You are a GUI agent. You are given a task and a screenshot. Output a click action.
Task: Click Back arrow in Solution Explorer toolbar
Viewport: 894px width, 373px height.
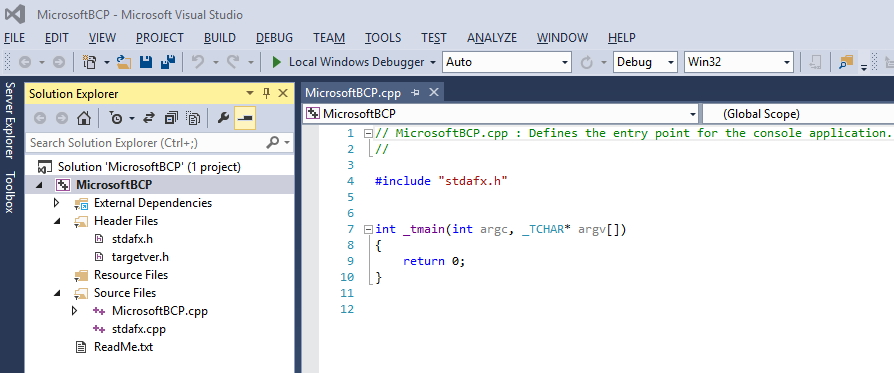point(39,118)
